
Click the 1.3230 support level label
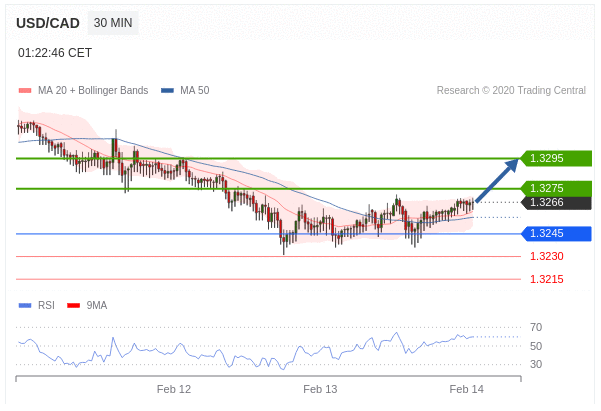tap(547, 256)
